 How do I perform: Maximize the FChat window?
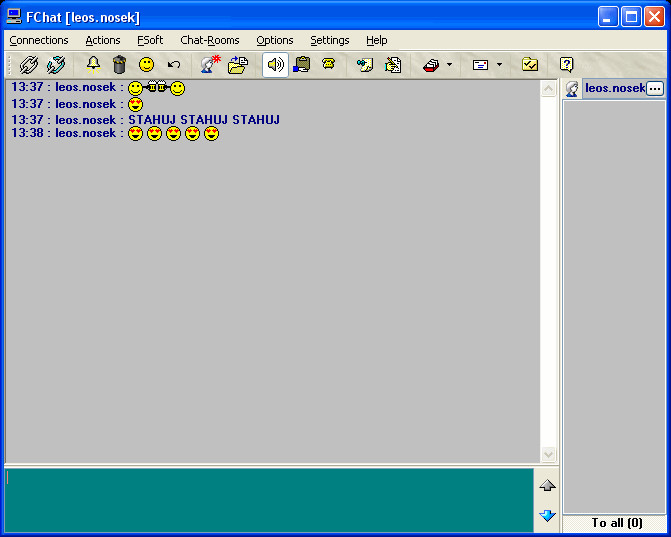pyautogui.click(x=631, y=17)
